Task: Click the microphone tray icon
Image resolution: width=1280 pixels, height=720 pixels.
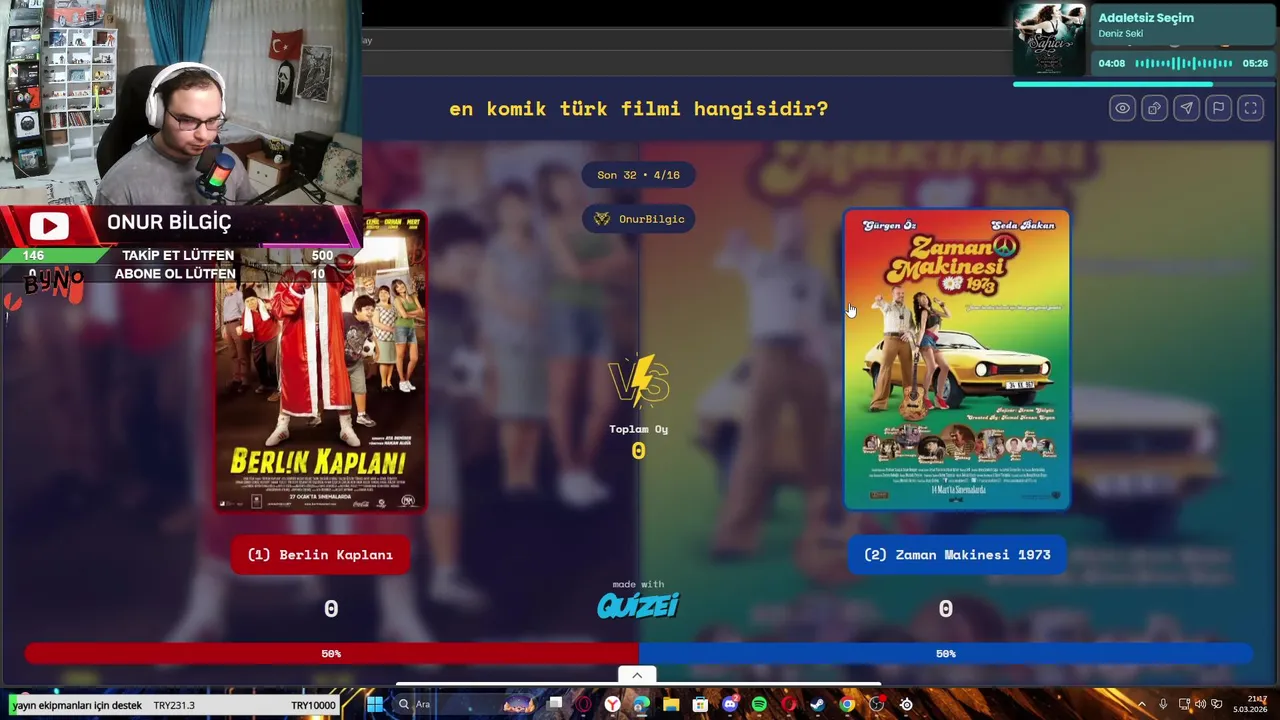Action: pos(1163,705)
